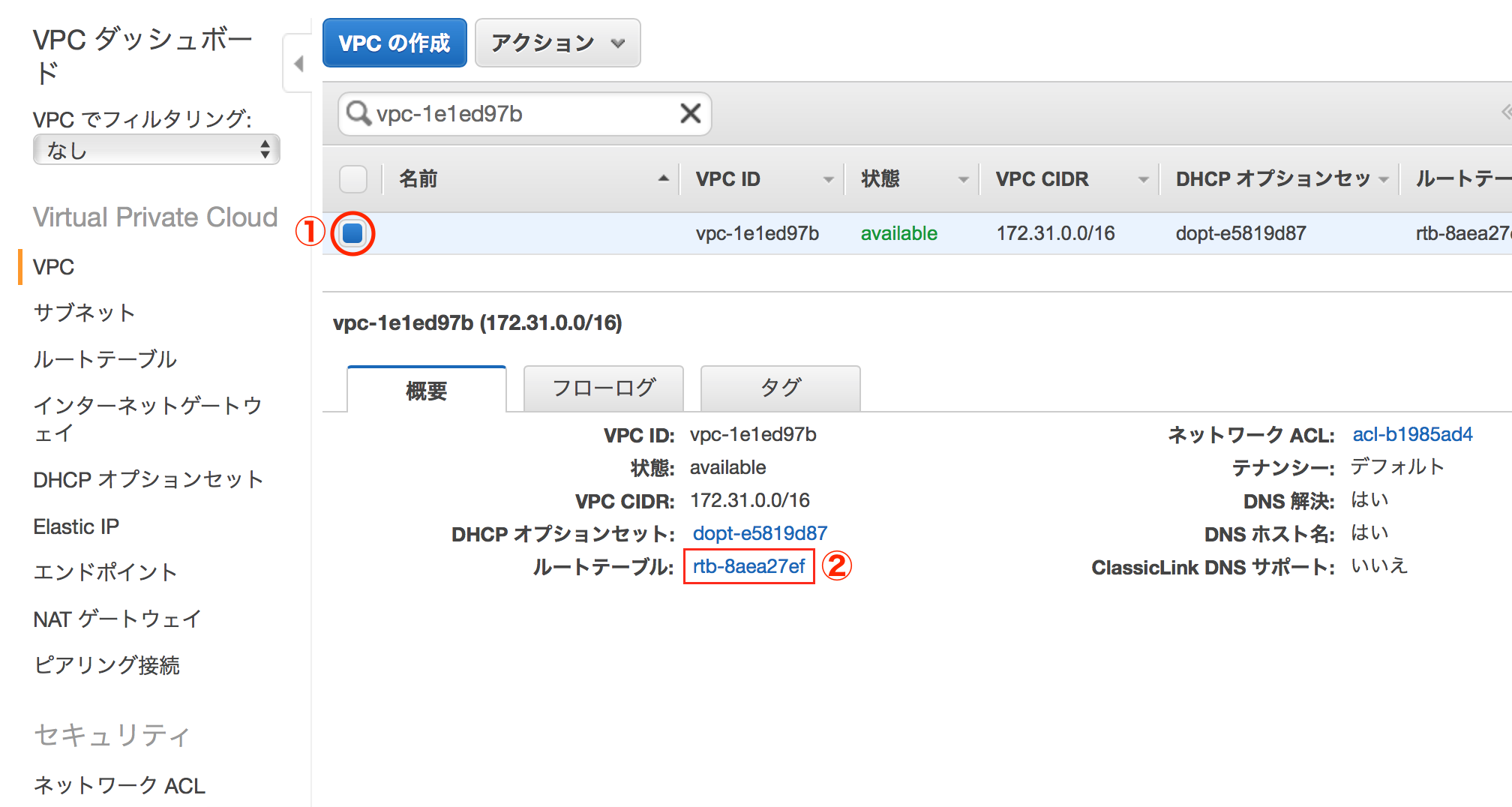This screenshot has width=1512, height=807.
Task: Open the アクション dropdown menu
Action: [556, 43]
